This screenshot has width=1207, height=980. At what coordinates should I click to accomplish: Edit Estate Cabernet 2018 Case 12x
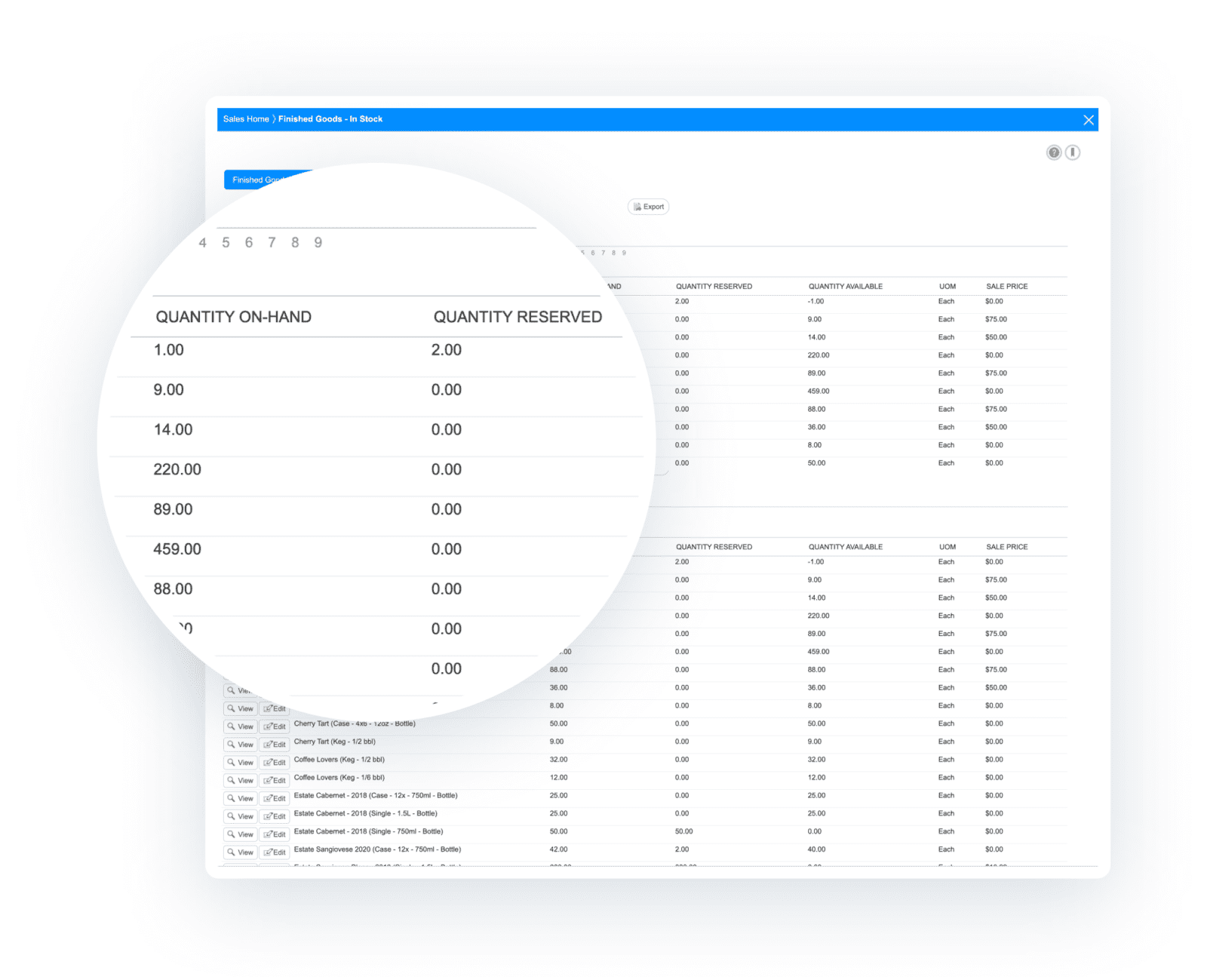tap(275, 799)
